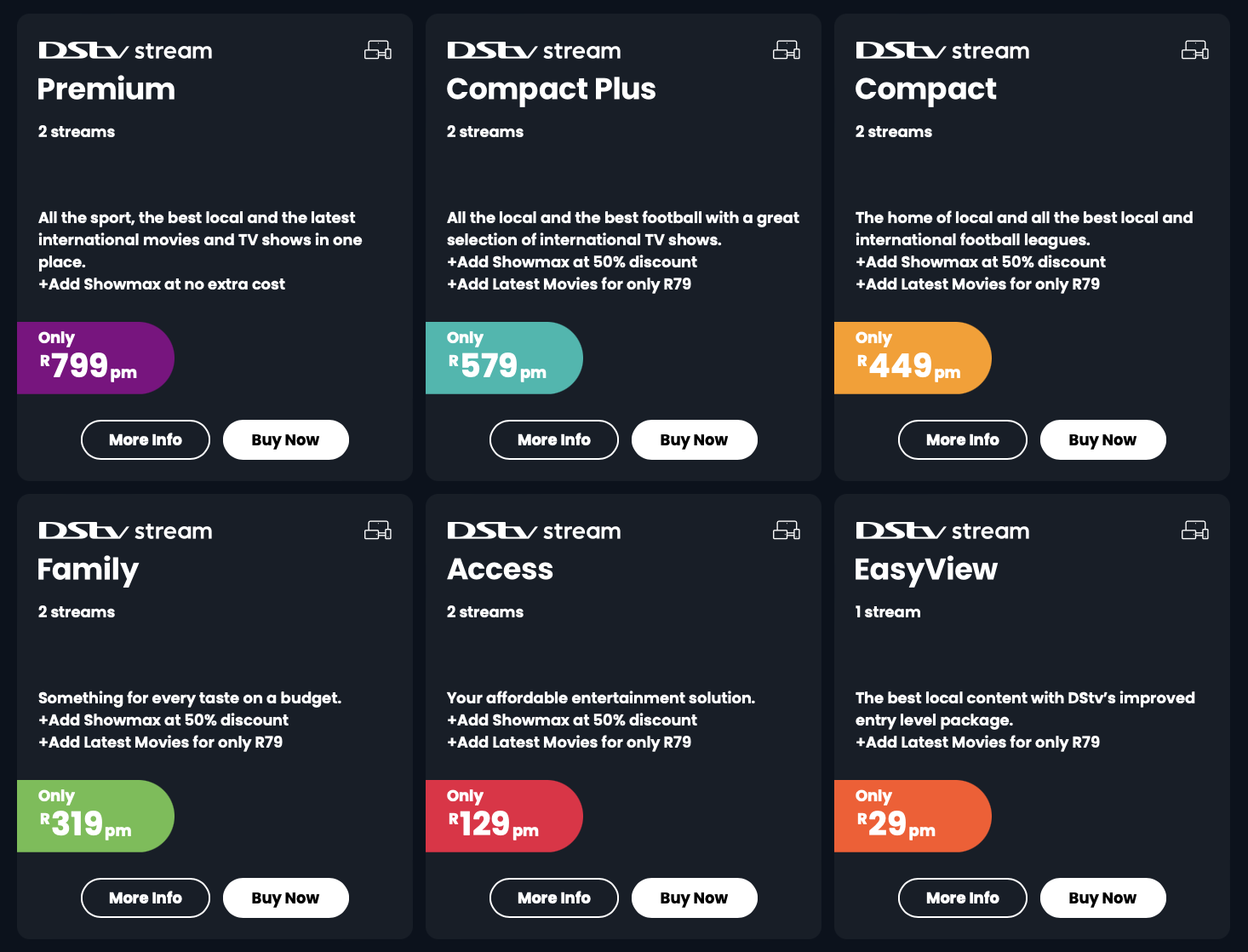Click the DStv stream logo on Premium card
This screenshot has width=1248, height=952.
[125, 51]
